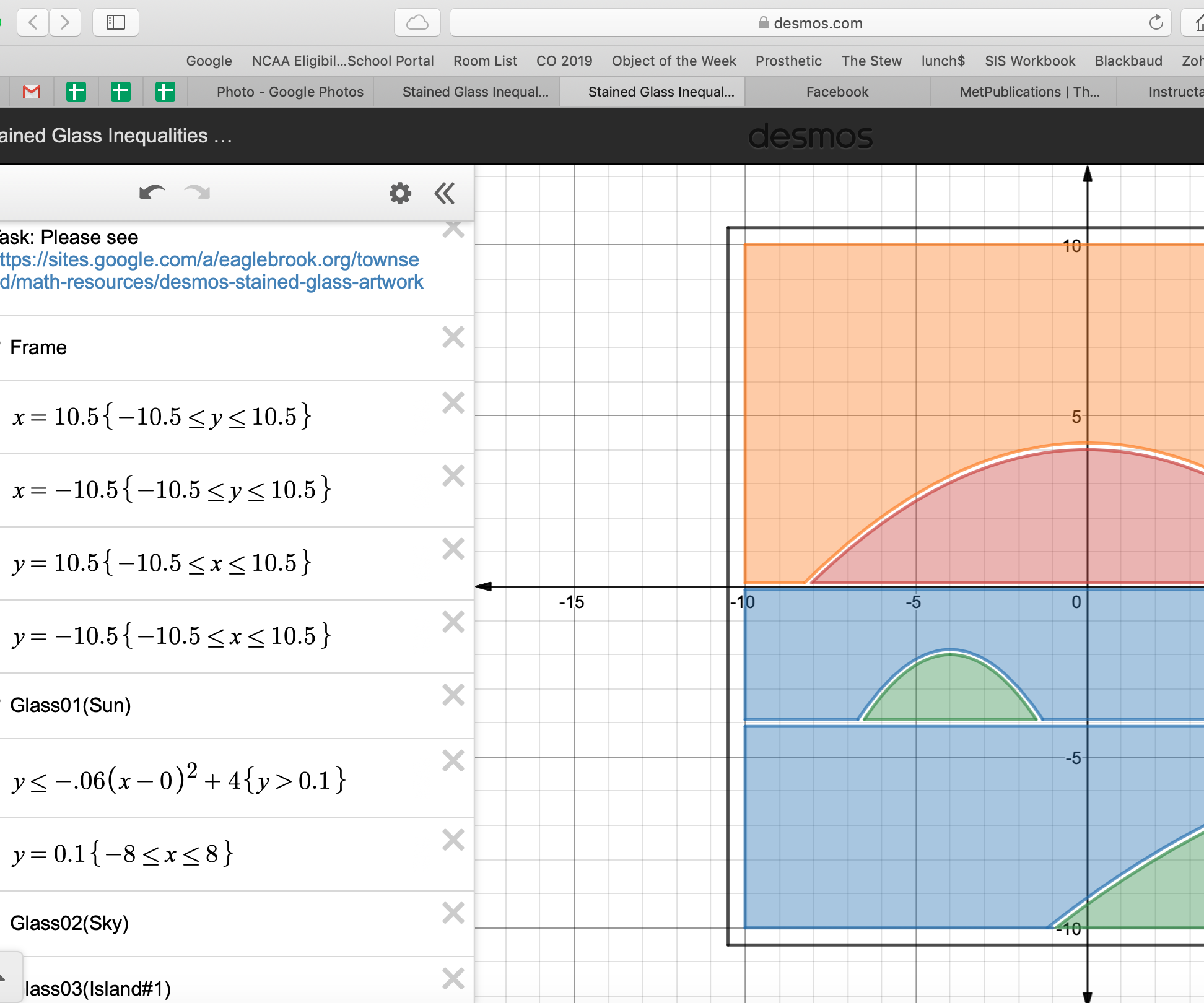Switch to the Facebook tab
The image size is (1204, 1003).
pyautogui.click(x=837, y=92)
